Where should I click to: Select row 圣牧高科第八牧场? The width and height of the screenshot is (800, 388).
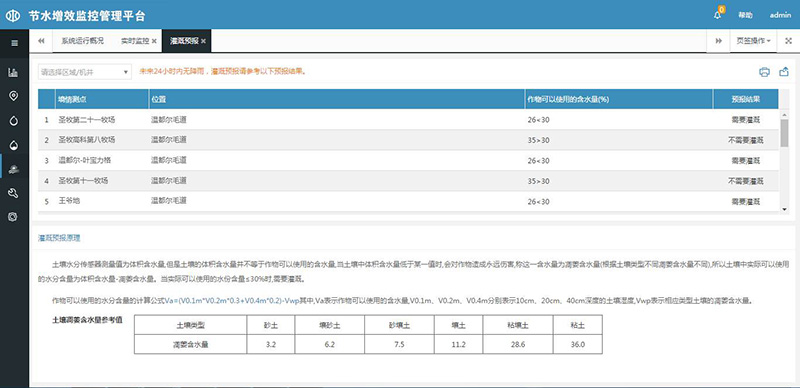pyautogui.click(x=408, y=140)
